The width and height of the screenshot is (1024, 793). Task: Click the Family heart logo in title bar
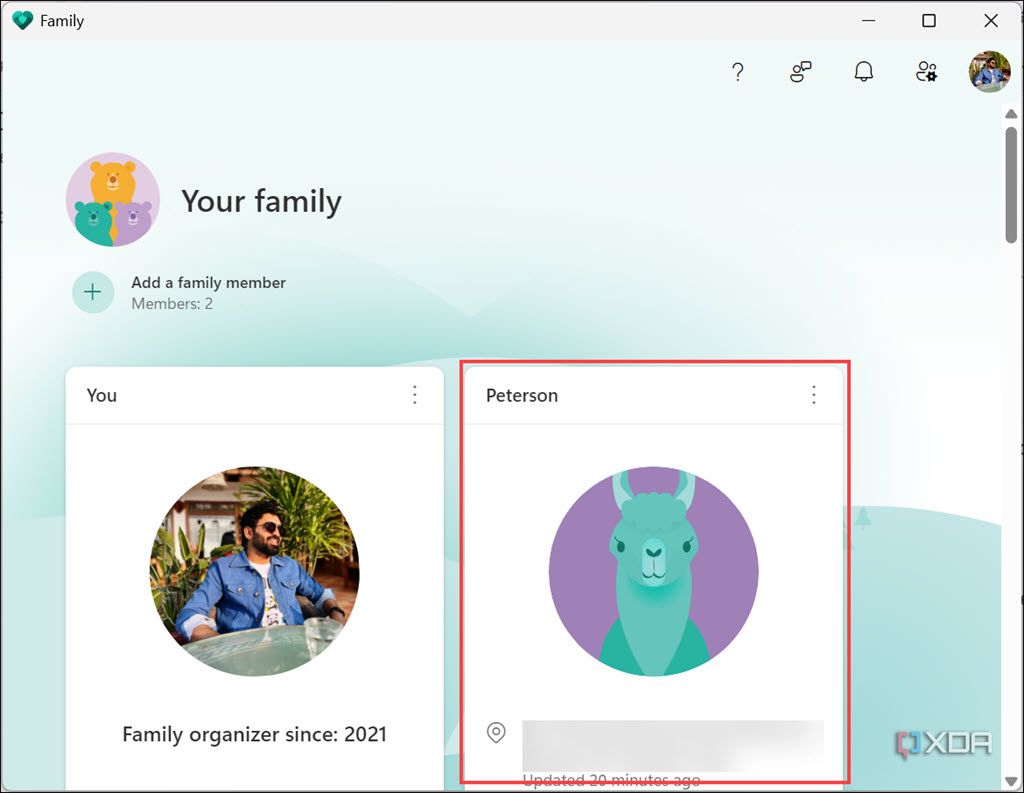point(22,20)
